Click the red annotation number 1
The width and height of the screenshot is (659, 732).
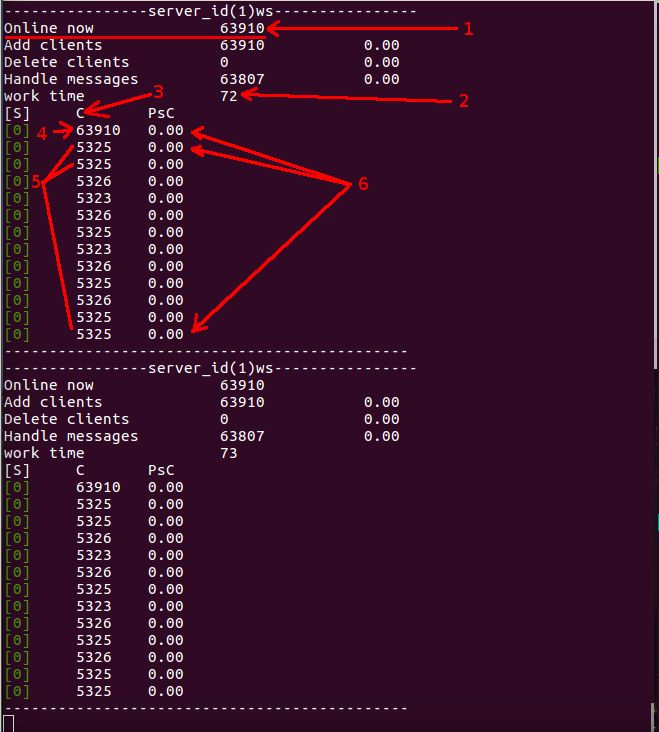(x=469, y=29)
